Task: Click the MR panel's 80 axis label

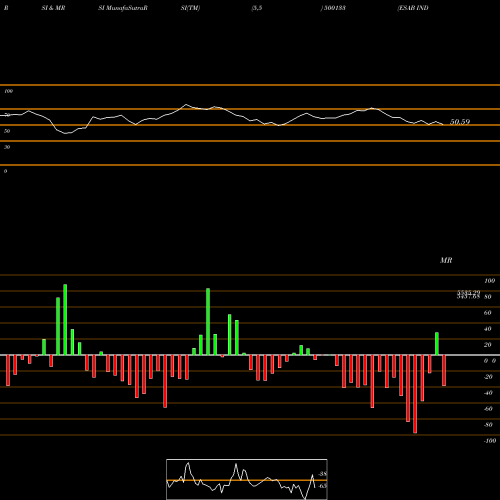Action: (x=487, y=297)
